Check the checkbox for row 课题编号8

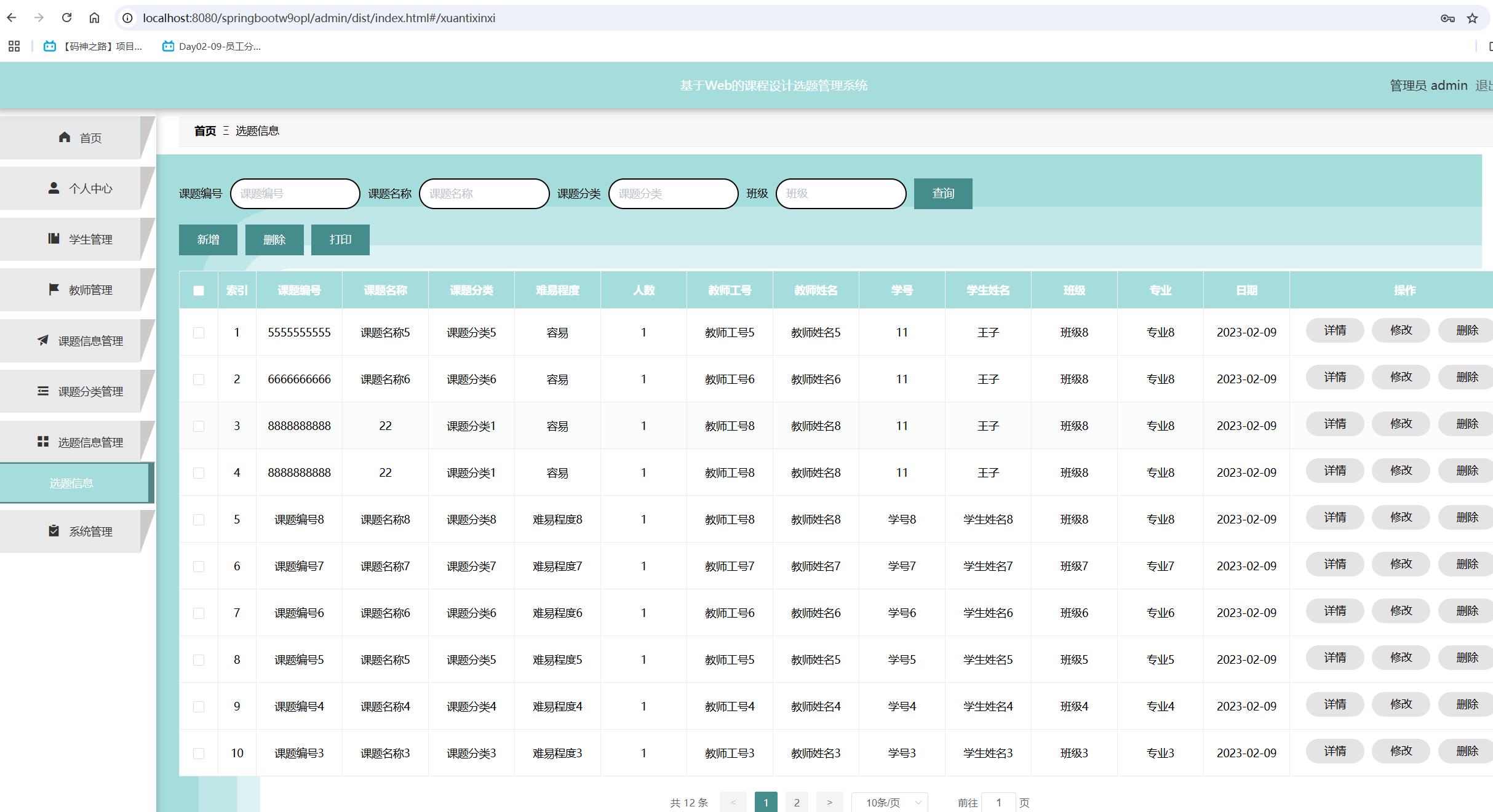199,519
